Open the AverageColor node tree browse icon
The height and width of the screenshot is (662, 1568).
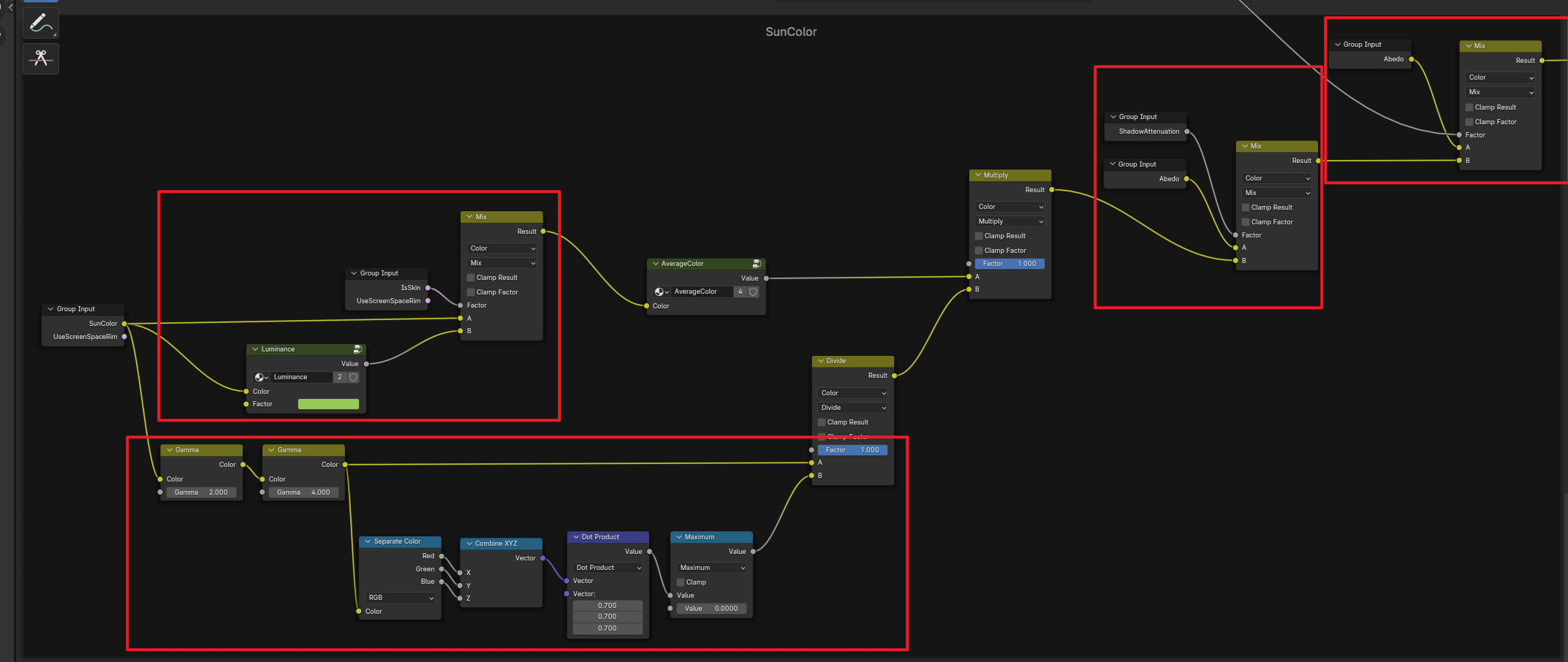tap(661, 292)
